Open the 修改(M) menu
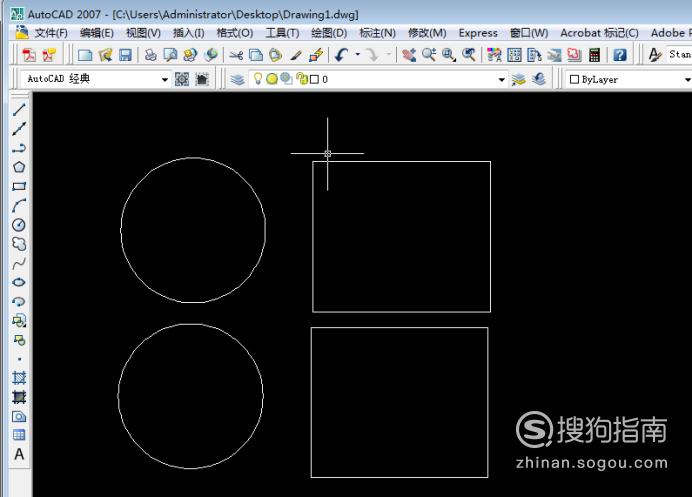The height and width of the screenshot is (497, 692). pos(427,33)
